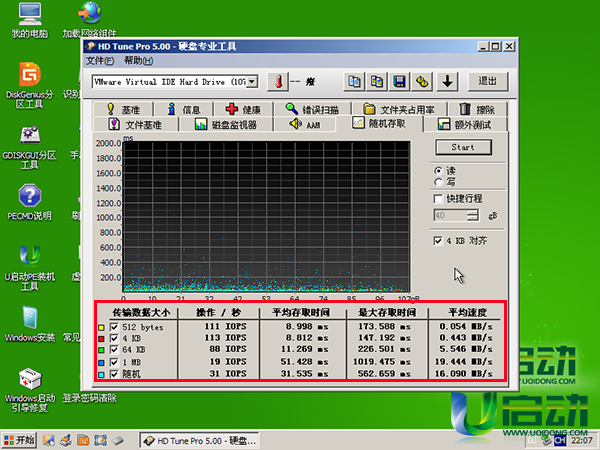Uncheck the 1 MB transfer size checkbox
The height and width of the screenshot is (450, 600).
coord(114,362)
